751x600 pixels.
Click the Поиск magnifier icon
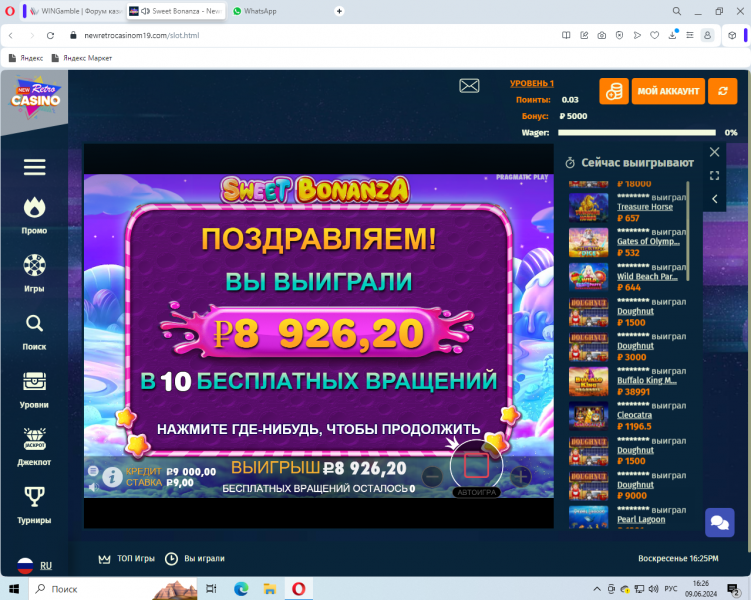pos(34,323)
